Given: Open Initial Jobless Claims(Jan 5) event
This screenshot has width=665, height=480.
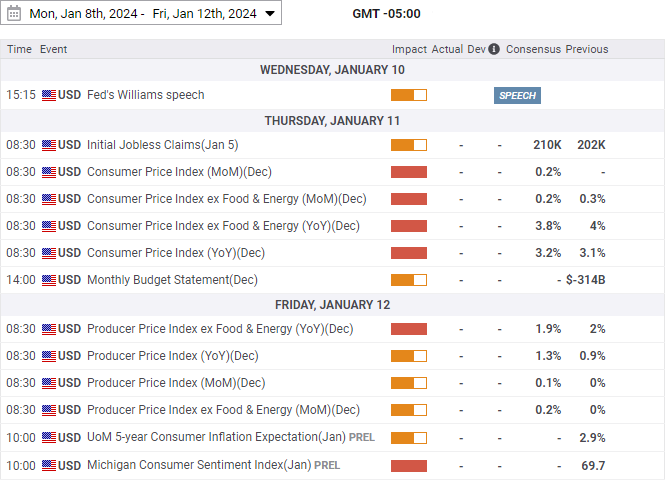Looking at the screenshot, I should pos(162,145).
